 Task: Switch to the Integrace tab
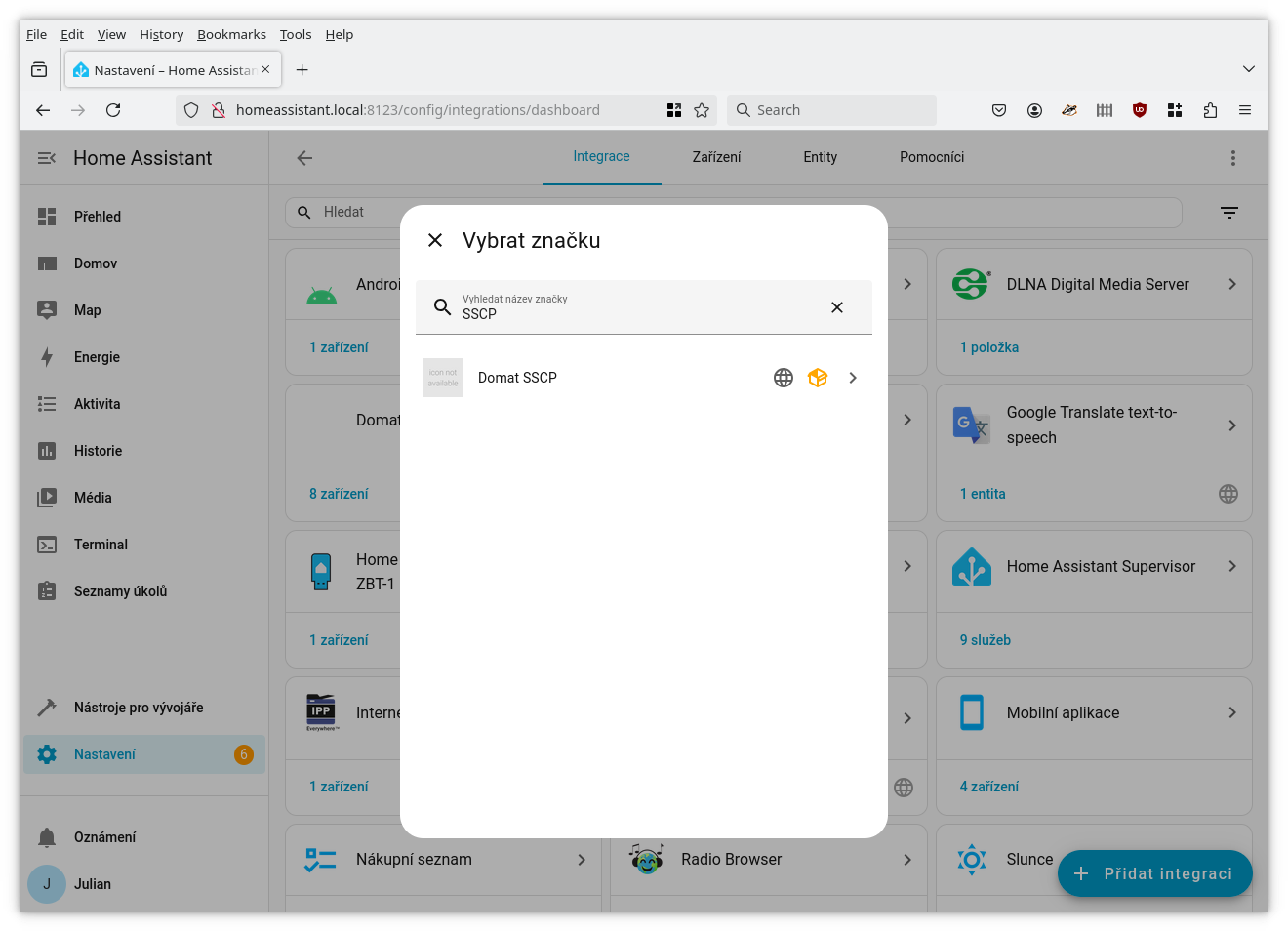click(601, 157)
